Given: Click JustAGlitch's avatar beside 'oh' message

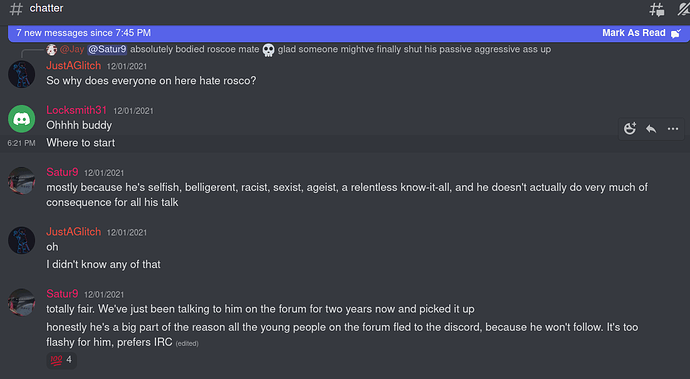Looking at the screenshot, I should 22,240.
